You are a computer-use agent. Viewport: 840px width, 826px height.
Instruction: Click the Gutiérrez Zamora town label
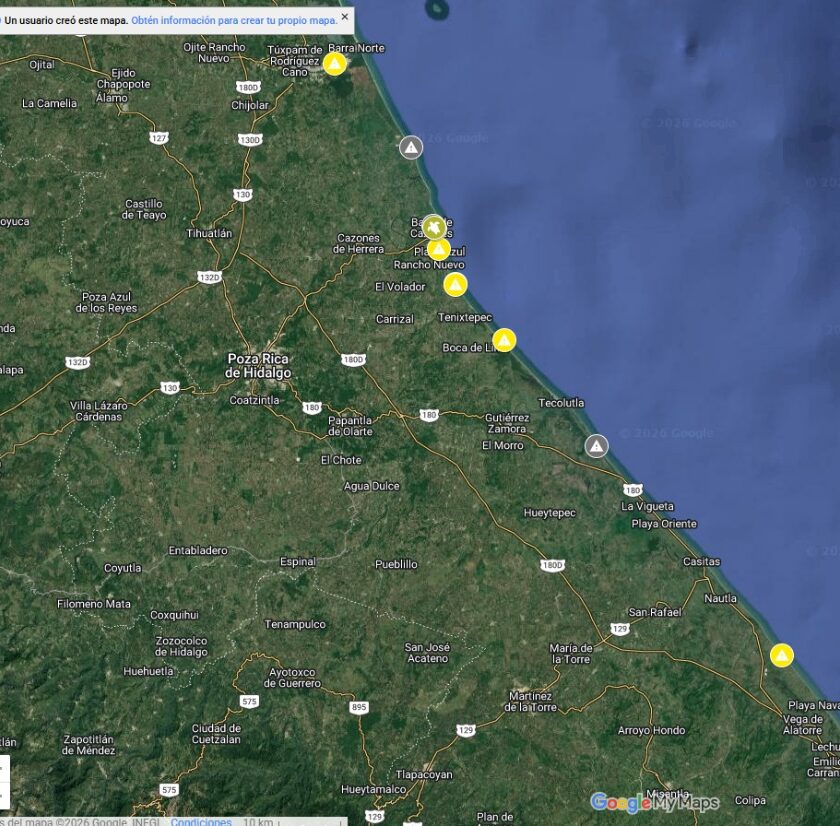[x=506, y=422]
